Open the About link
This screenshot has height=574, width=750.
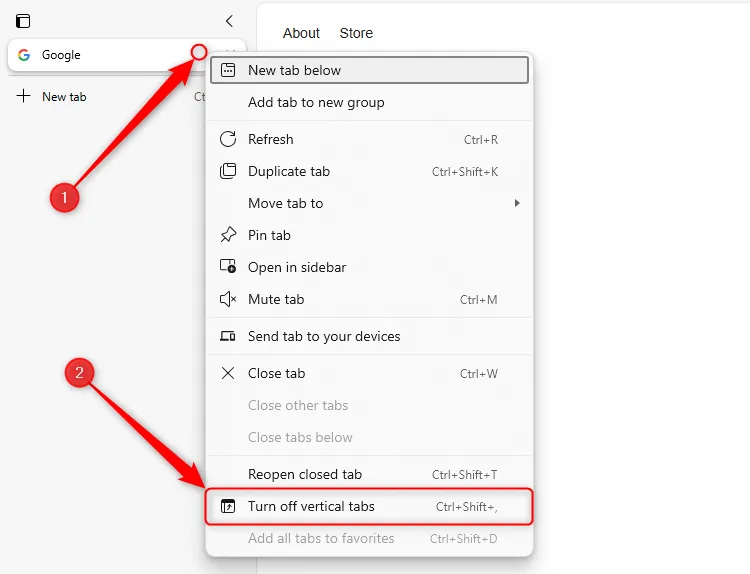coord(301,33)
